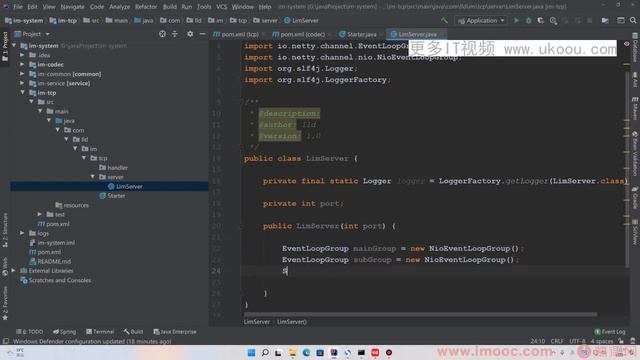Screen dimensions: 640x360
Task: Click LimServer breadcrumb in navigation bar
Action: (301, 20)
